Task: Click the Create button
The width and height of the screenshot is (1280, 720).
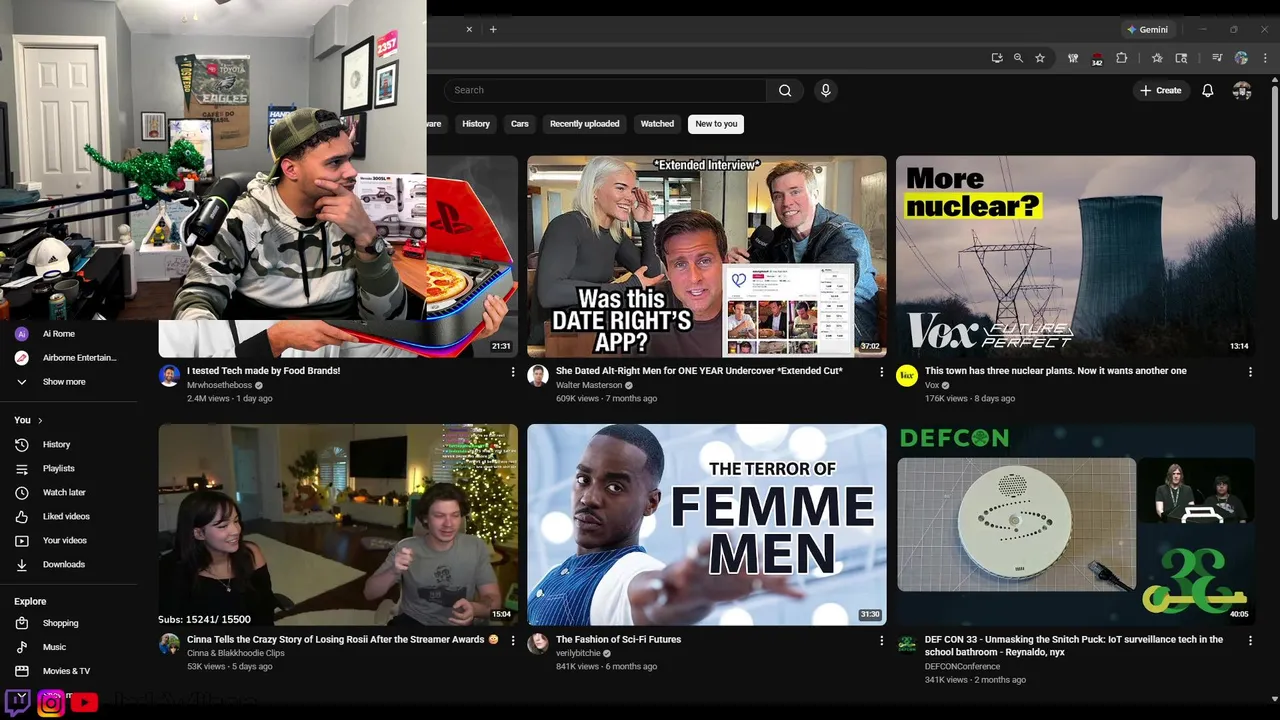Action: pos(1160,90)
